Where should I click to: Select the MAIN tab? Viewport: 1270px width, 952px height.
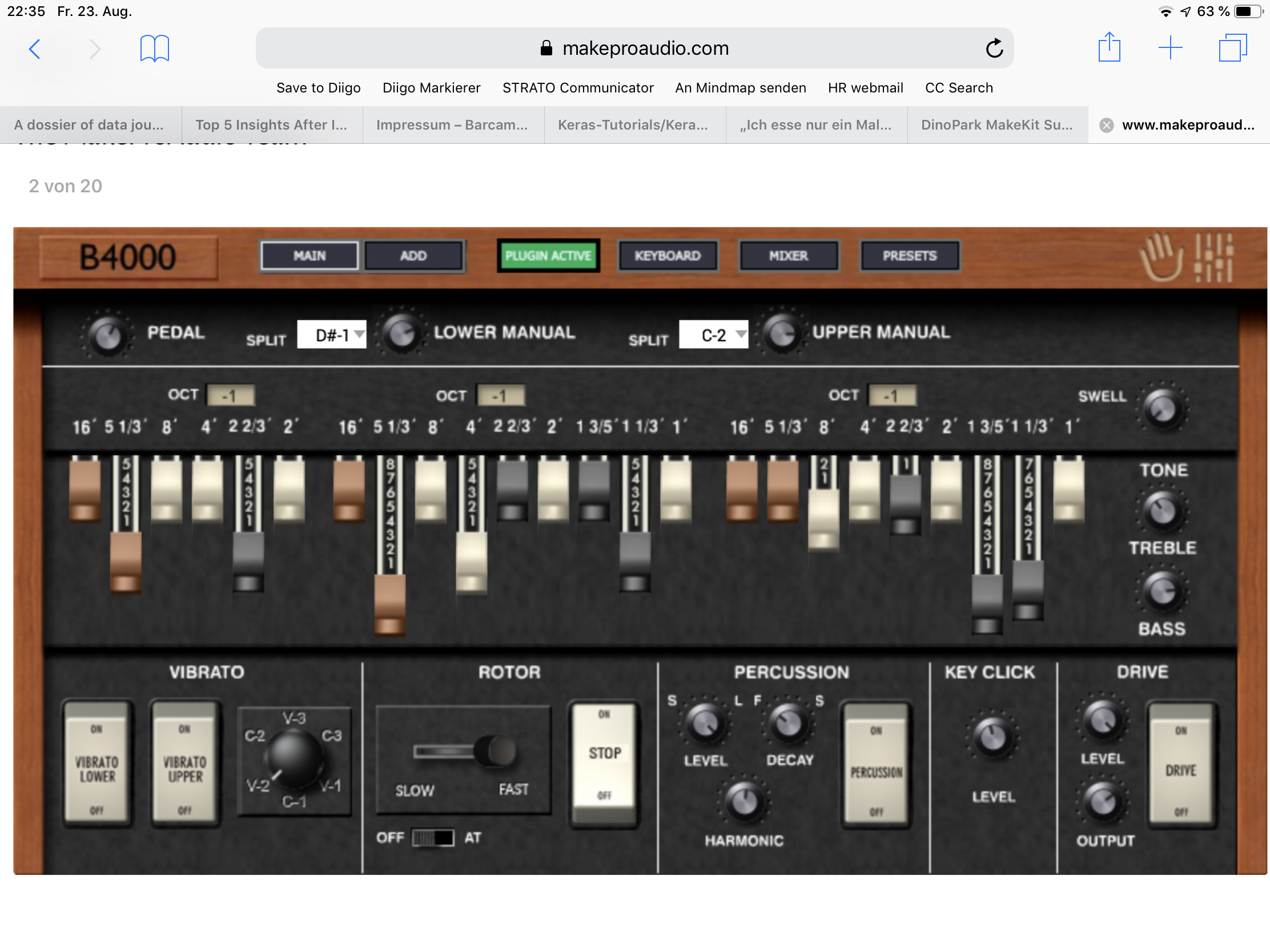click(x=310, y=256)
